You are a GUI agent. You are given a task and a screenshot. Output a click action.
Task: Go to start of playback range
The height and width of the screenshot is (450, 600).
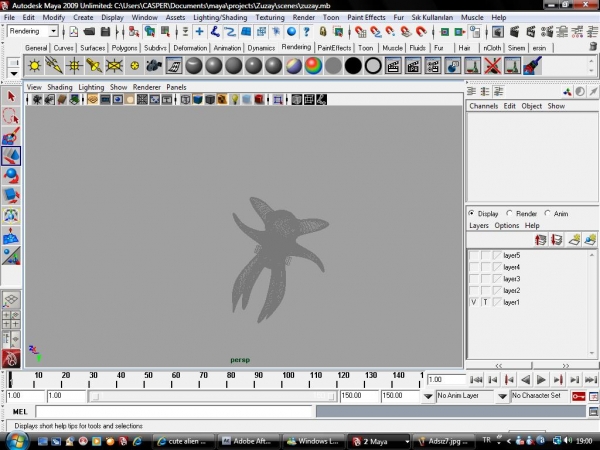click(476, 380)
